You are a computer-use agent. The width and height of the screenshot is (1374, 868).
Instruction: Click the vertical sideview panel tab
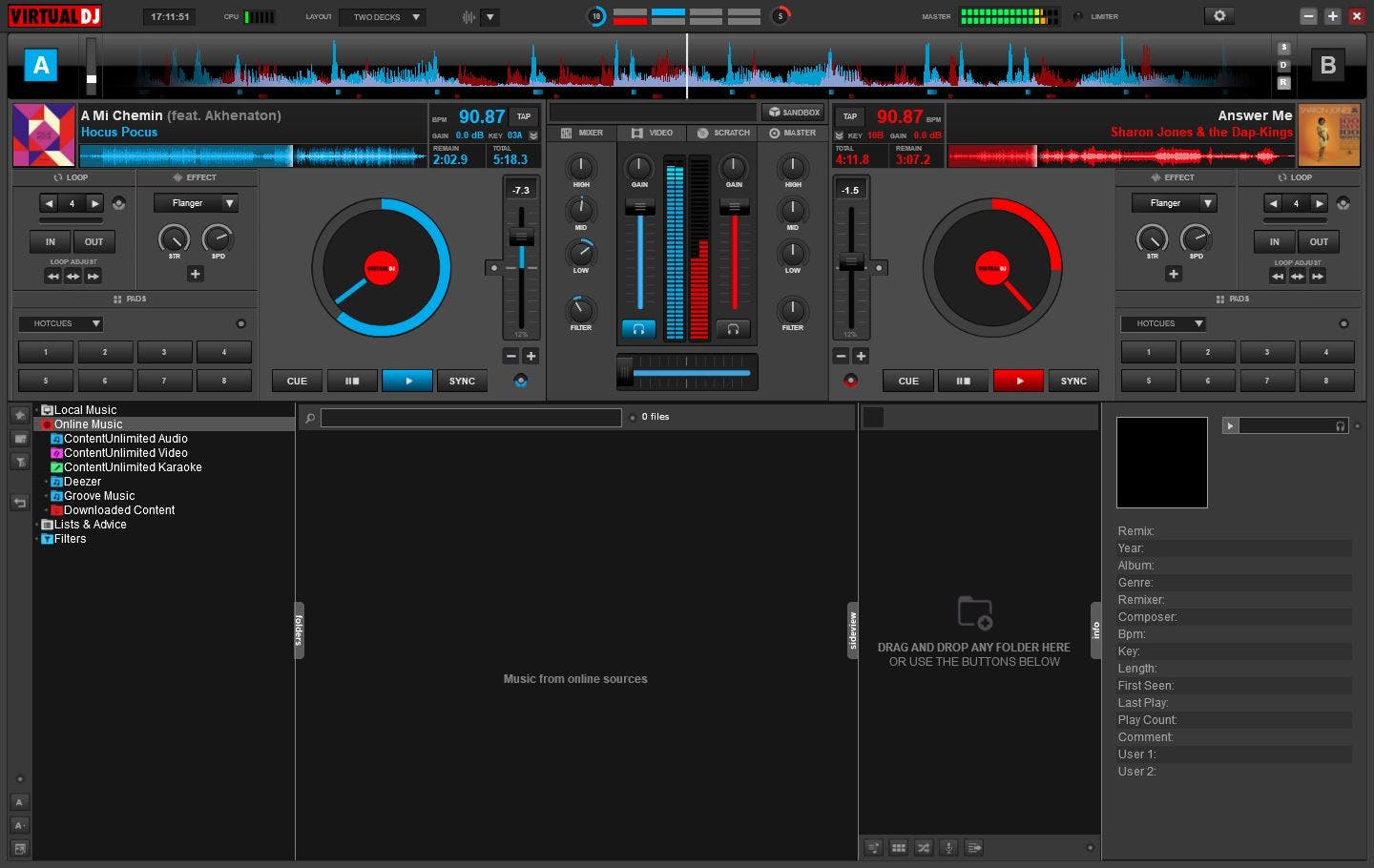pyautogui.click(x=852, y=630)
